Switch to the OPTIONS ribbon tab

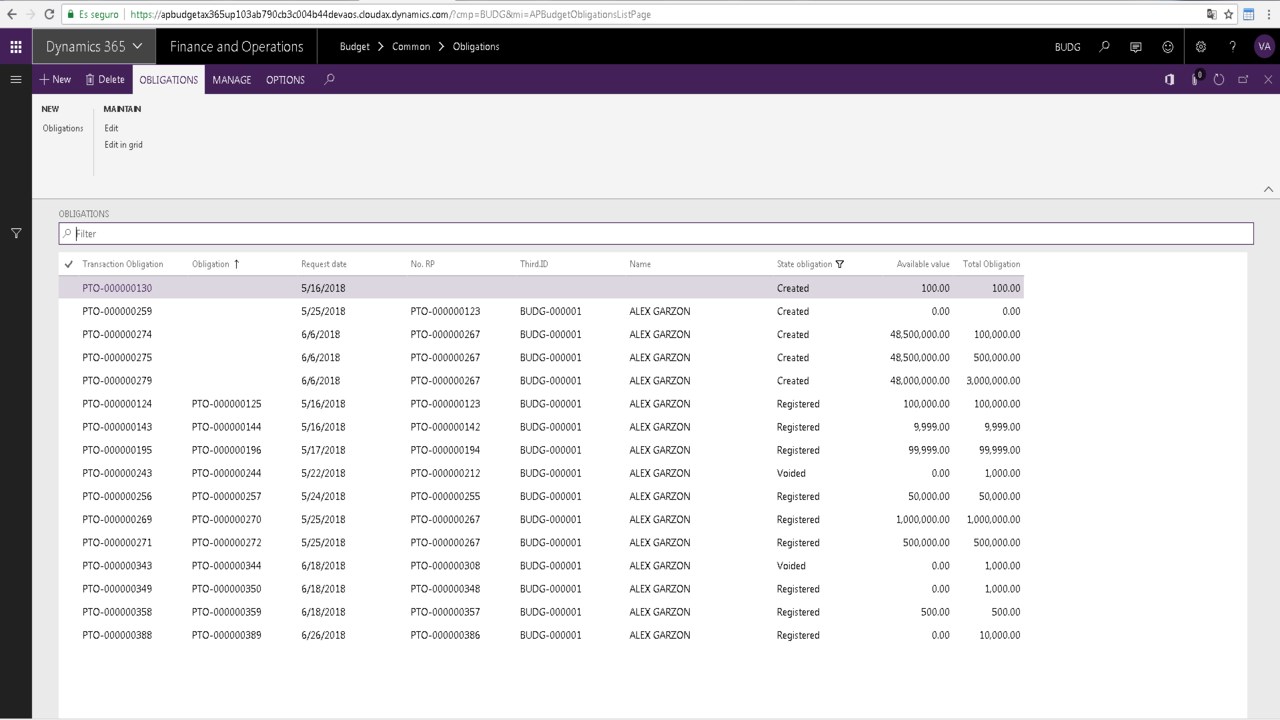click(285, 80)
